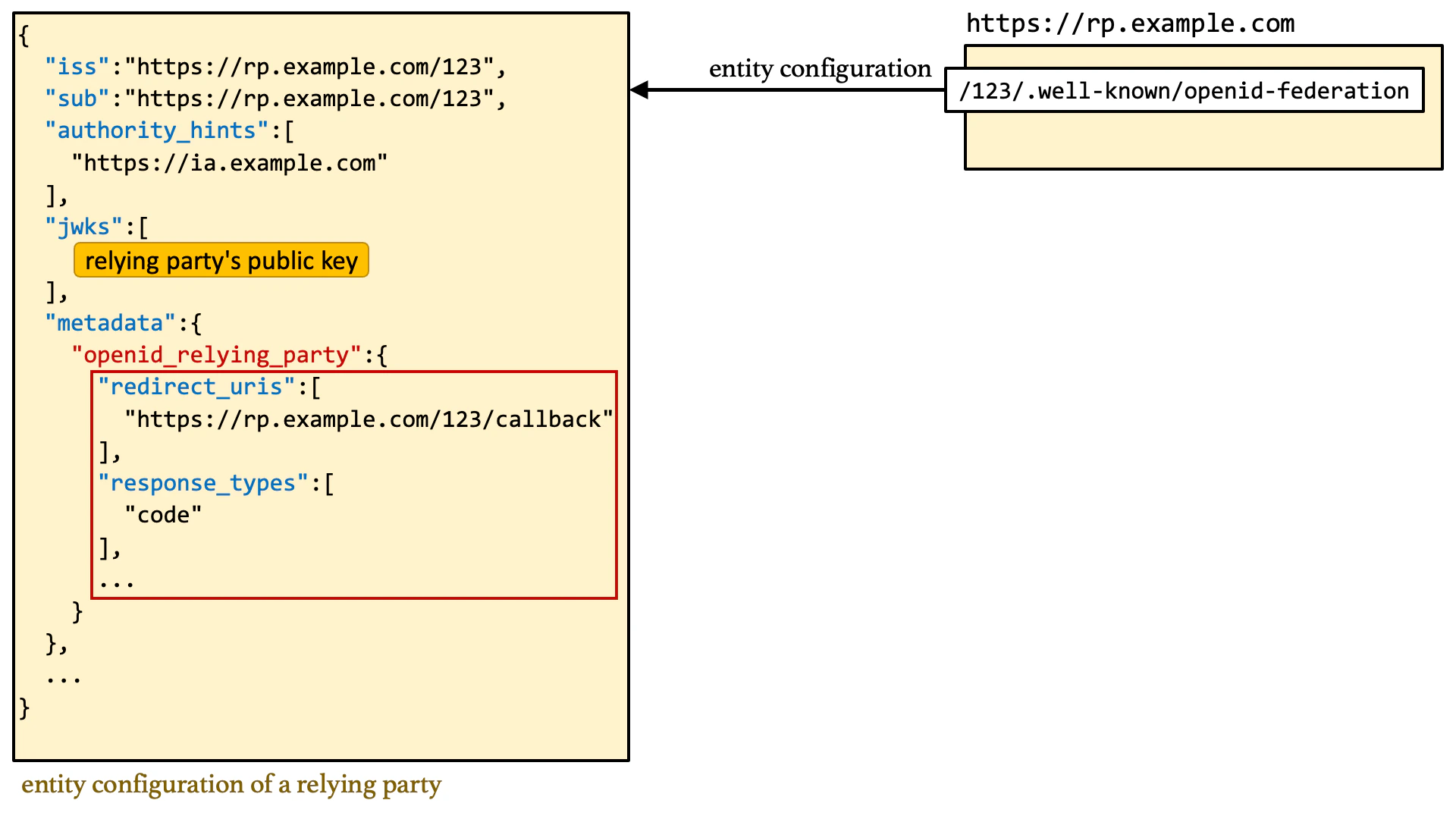Viewport: 1456px width, 819px height.
Task: Select the "https://ia.example.com" authority hint URL
Action: tap(229, 163)
